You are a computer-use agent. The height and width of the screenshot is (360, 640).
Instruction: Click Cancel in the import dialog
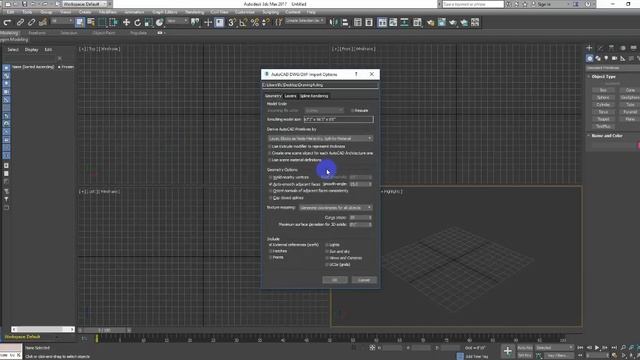pyautogui.click(x=364, y=280)
